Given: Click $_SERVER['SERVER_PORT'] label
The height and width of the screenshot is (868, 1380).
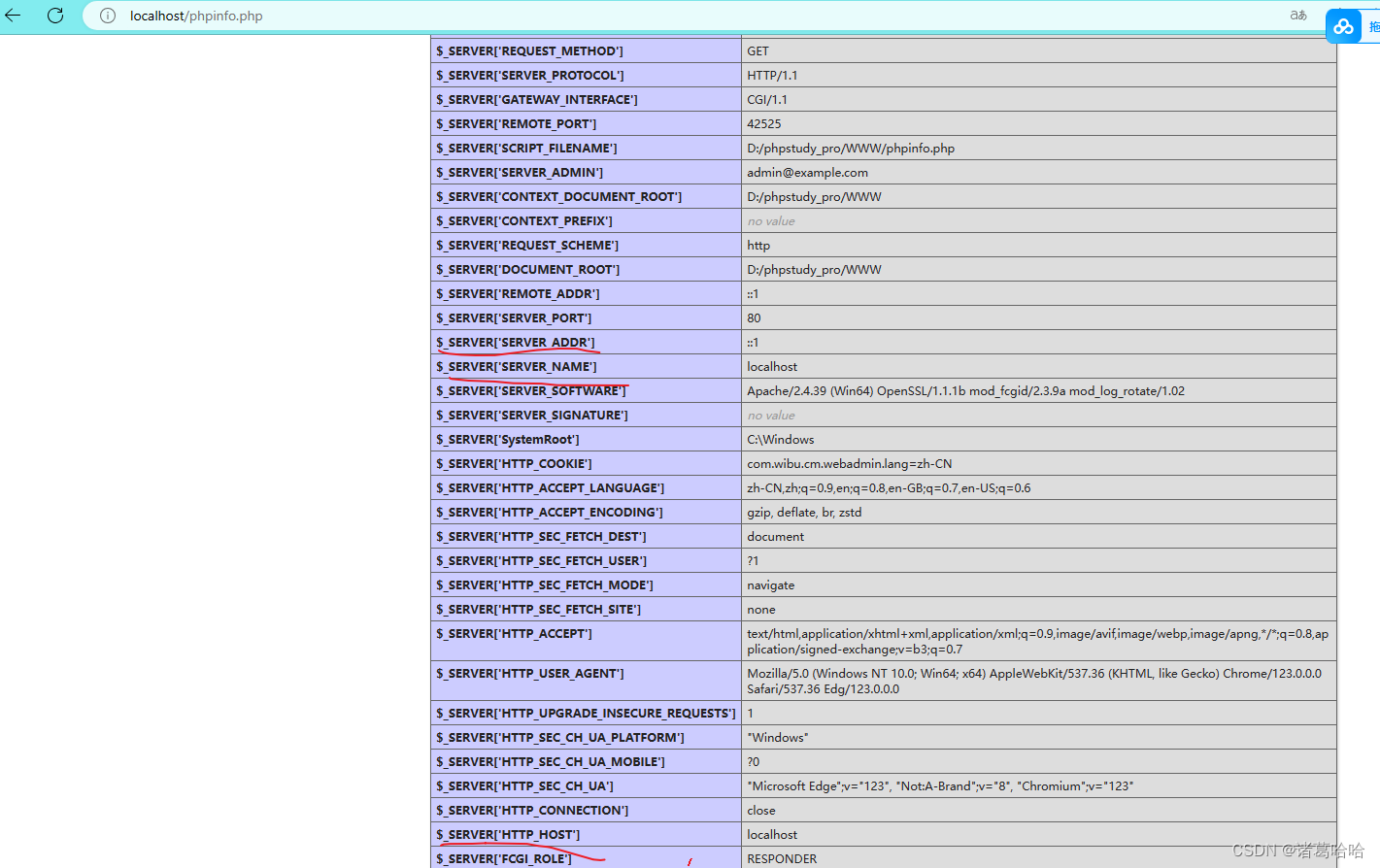Looking at the screenshot, I should [514, 317].
